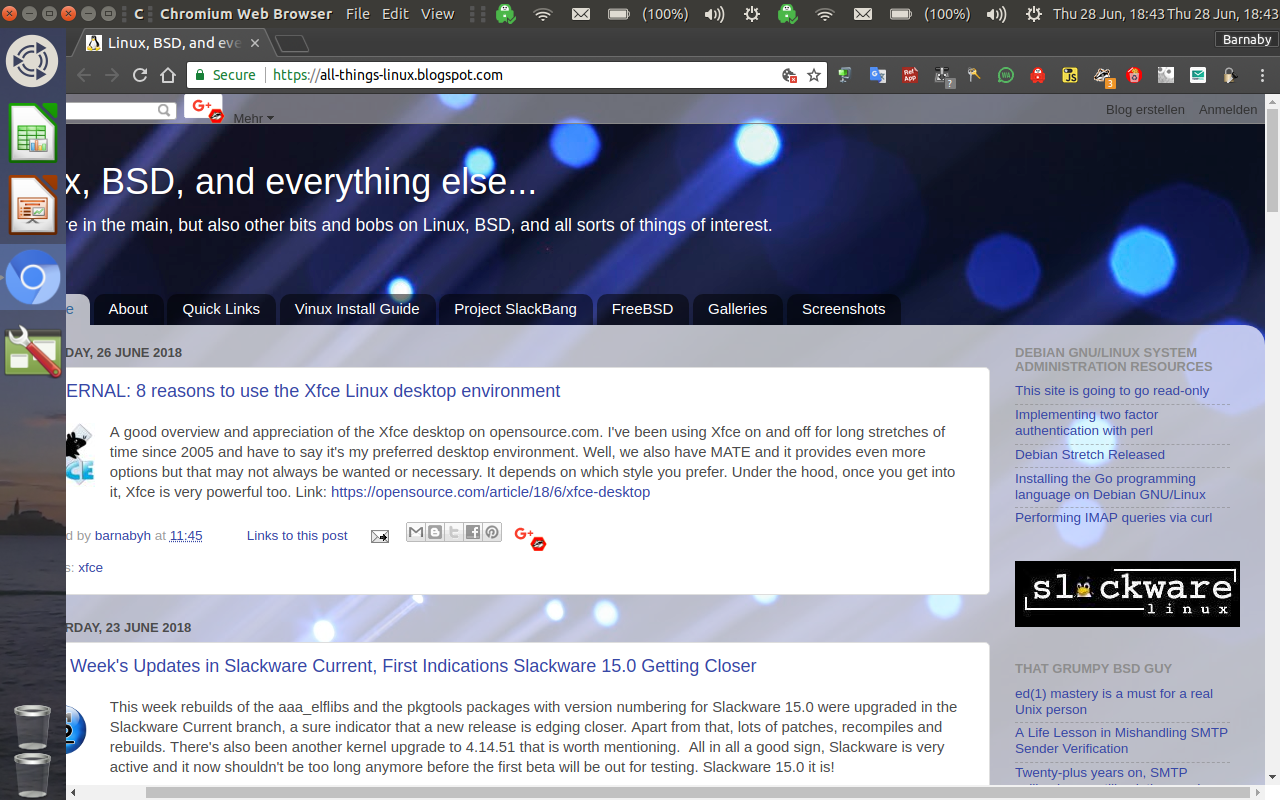
Task: Click the RefApp extension icon
Action: (910, 75)
